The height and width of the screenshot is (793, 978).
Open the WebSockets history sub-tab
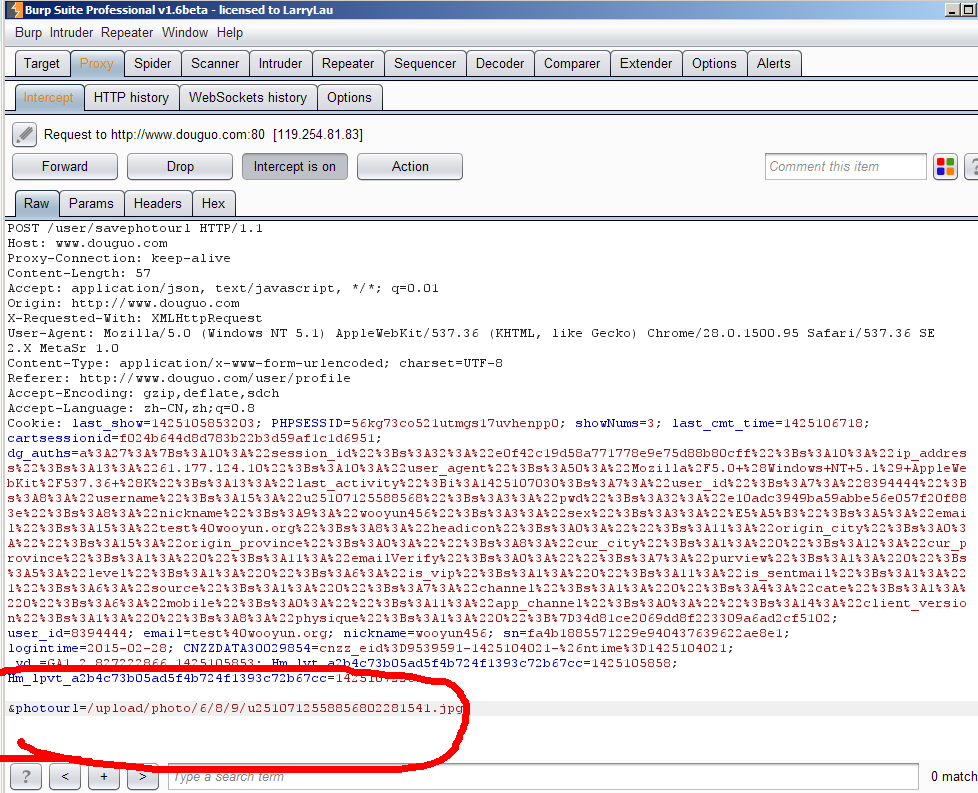tap(248, 97)
